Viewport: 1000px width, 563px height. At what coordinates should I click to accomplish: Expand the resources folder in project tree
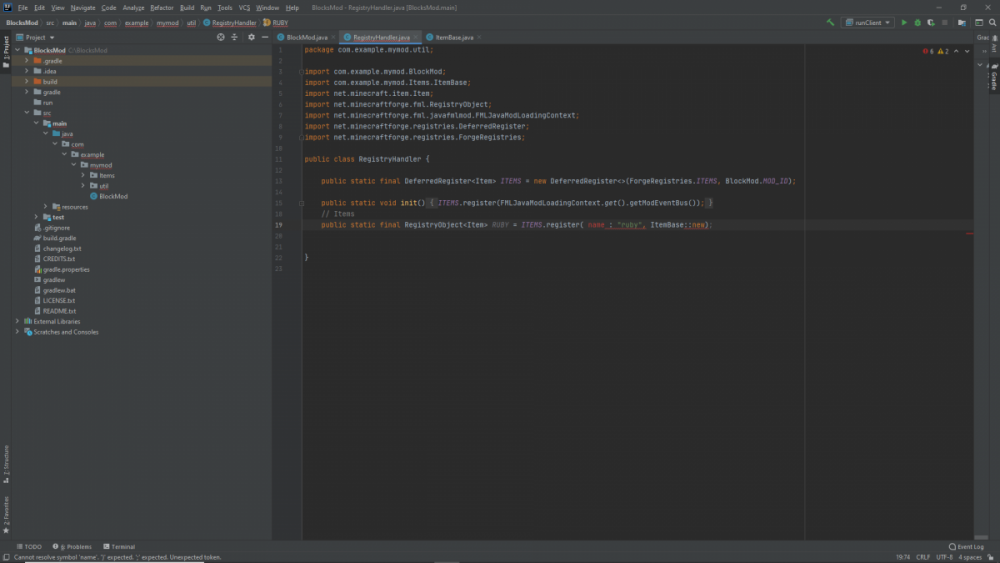pos(46,207)
